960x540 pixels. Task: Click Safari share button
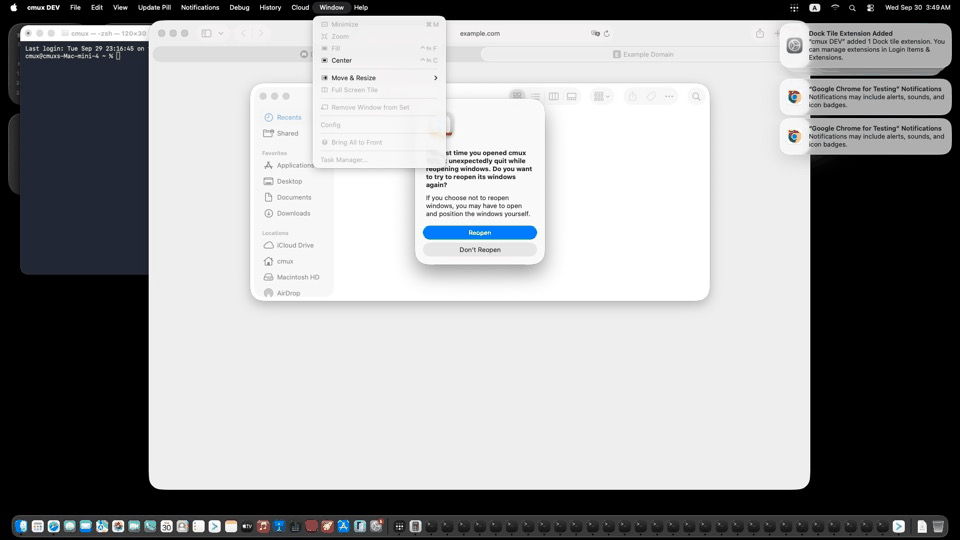point(760,33)
